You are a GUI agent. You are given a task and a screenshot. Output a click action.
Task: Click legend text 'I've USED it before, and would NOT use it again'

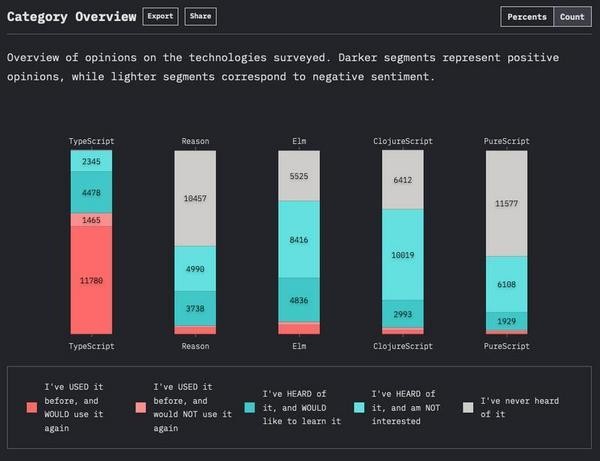point(192,407)
